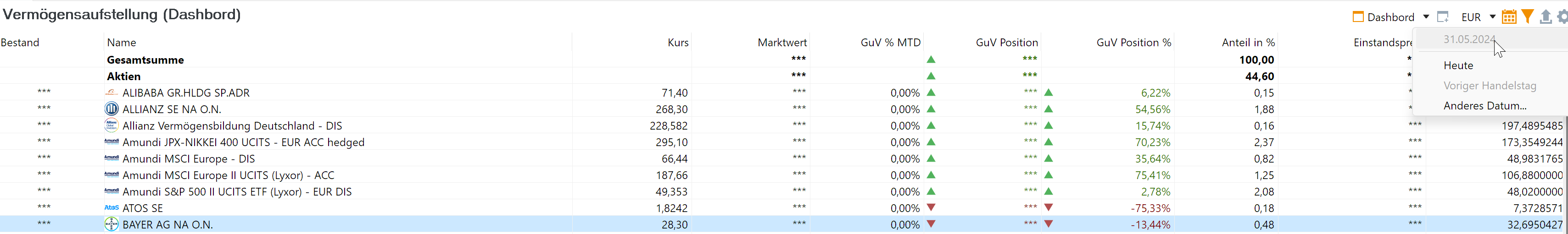Viewport: 1568px width, 234px height.
Task: Sort by the Marktwert column header
Action: (x=782, y=43)
